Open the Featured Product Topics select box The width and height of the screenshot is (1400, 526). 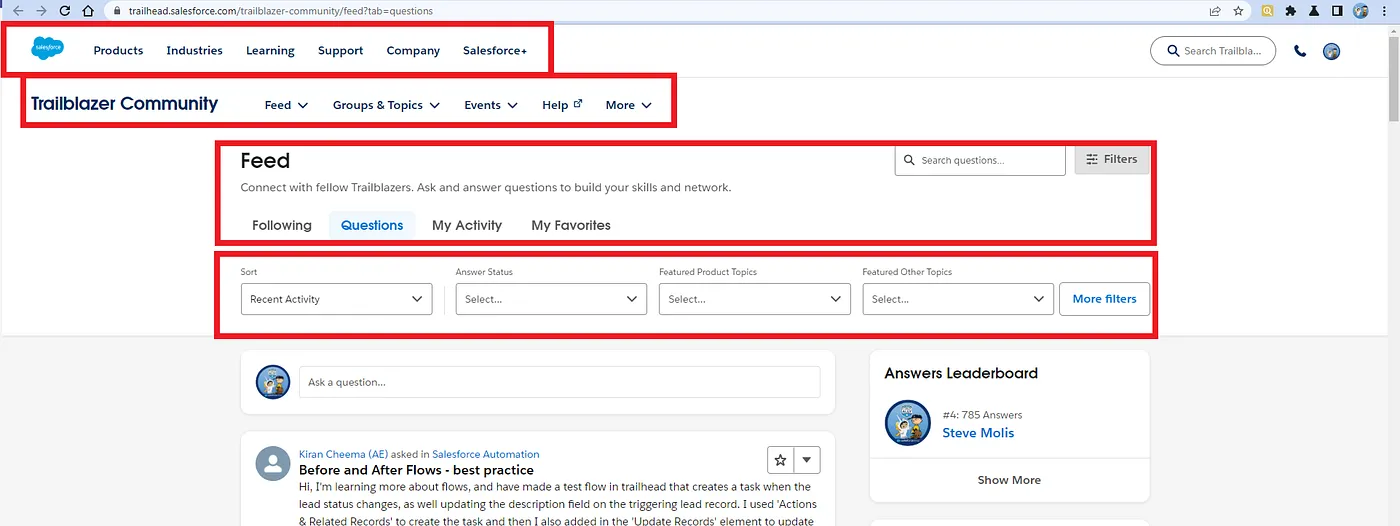(x=755, y=299)
